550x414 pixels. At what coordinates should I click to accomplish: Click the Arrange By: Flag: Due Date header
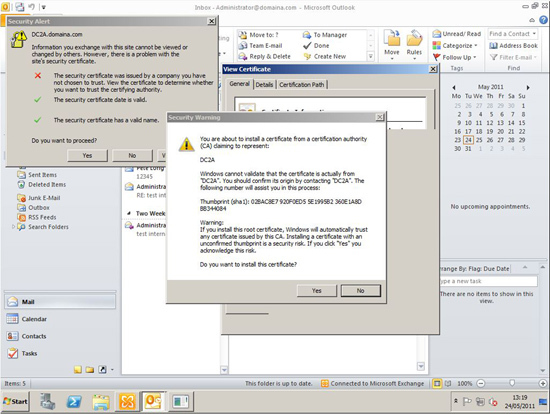click(x=475, y=269)
